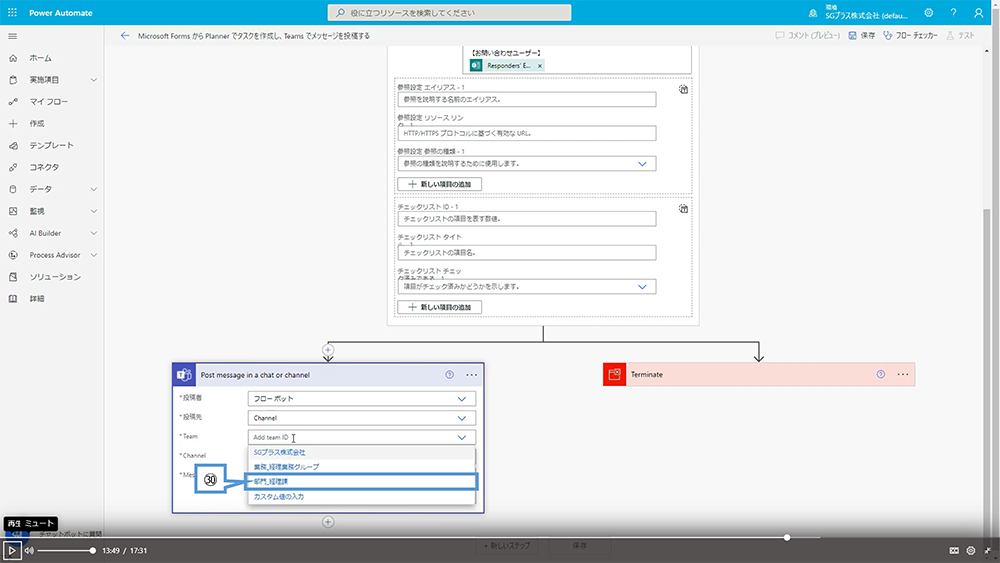Open settings gear in header

pyautogui.click(x=929, y=13)
